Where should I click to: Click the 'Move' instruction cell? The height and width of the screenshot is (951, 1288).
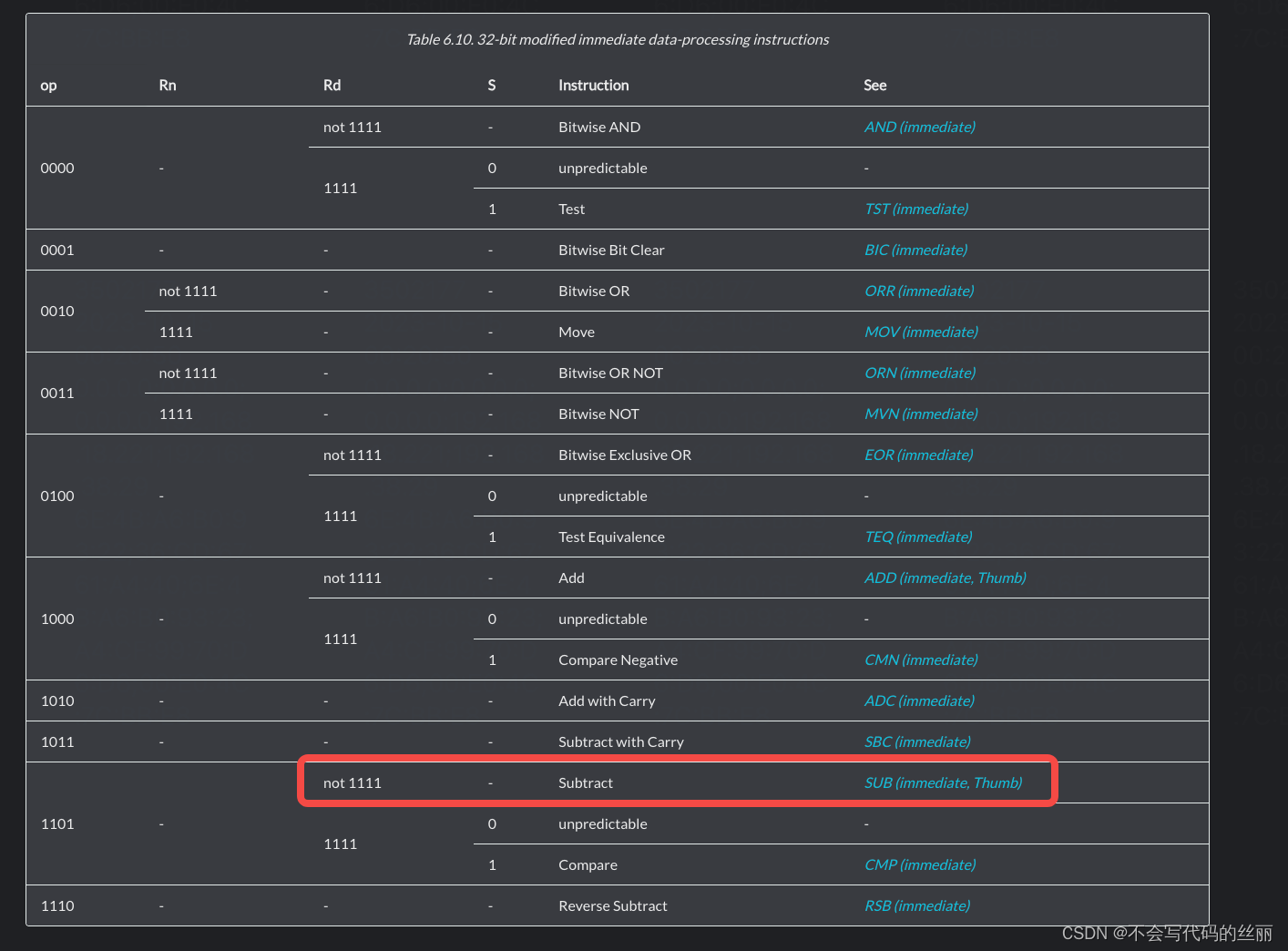[577, 332]
